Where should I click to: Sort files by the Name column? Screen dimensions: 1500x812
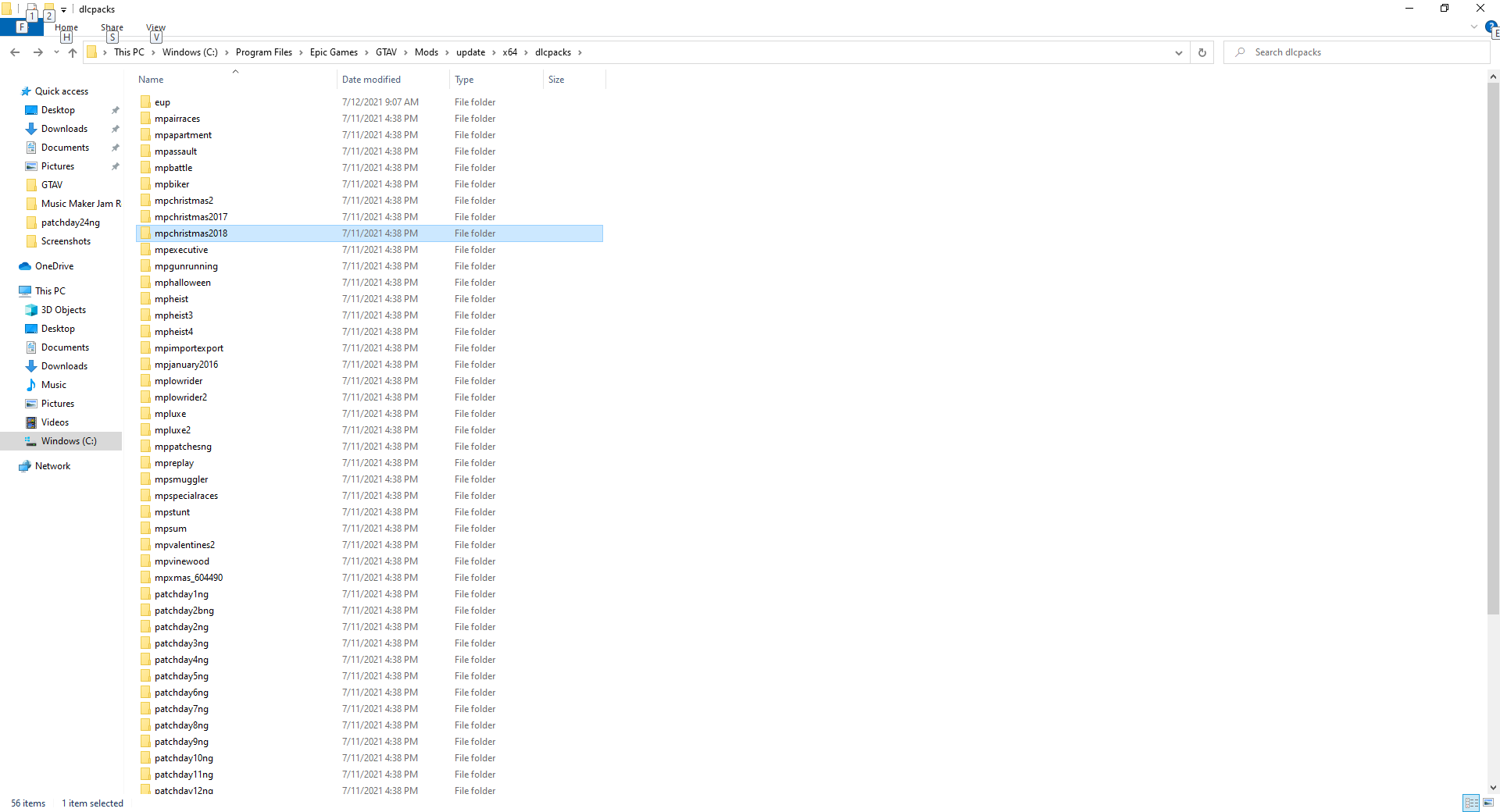tap(235, 79)
